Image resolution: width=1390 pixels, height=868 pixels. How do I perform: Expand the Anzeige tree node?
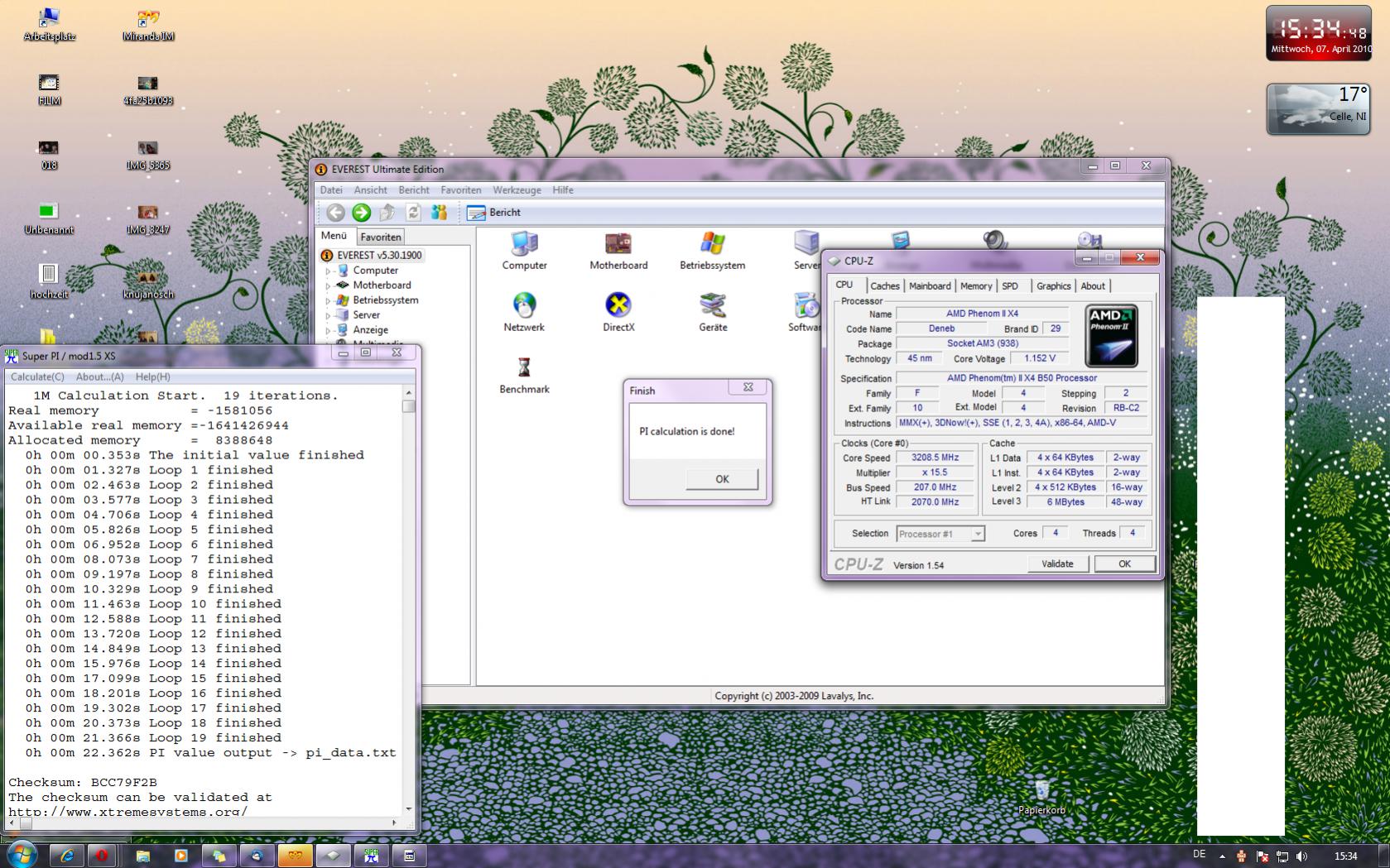click(x=328, y=330)
